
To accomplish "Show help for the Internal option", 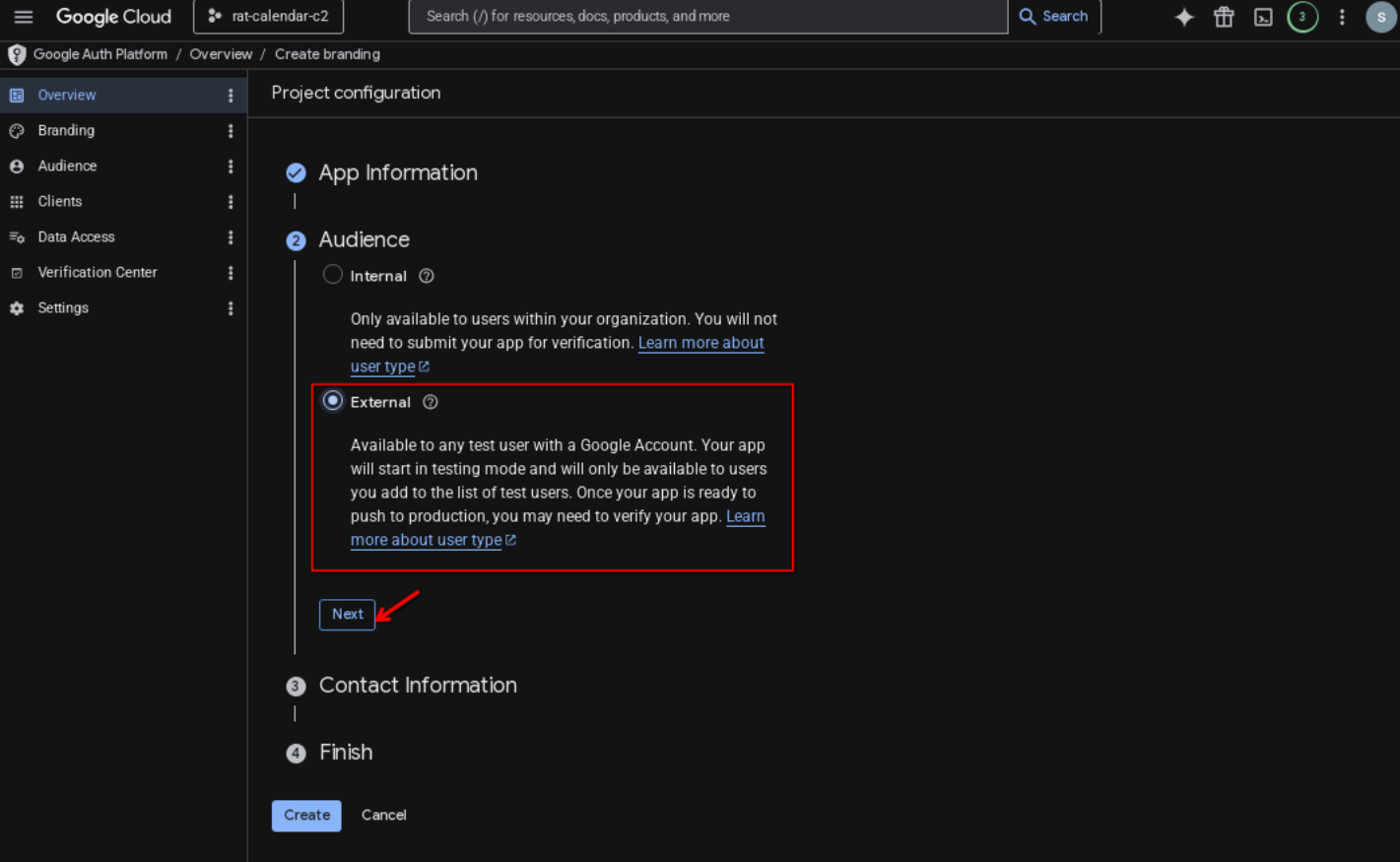I will (427, 276).
